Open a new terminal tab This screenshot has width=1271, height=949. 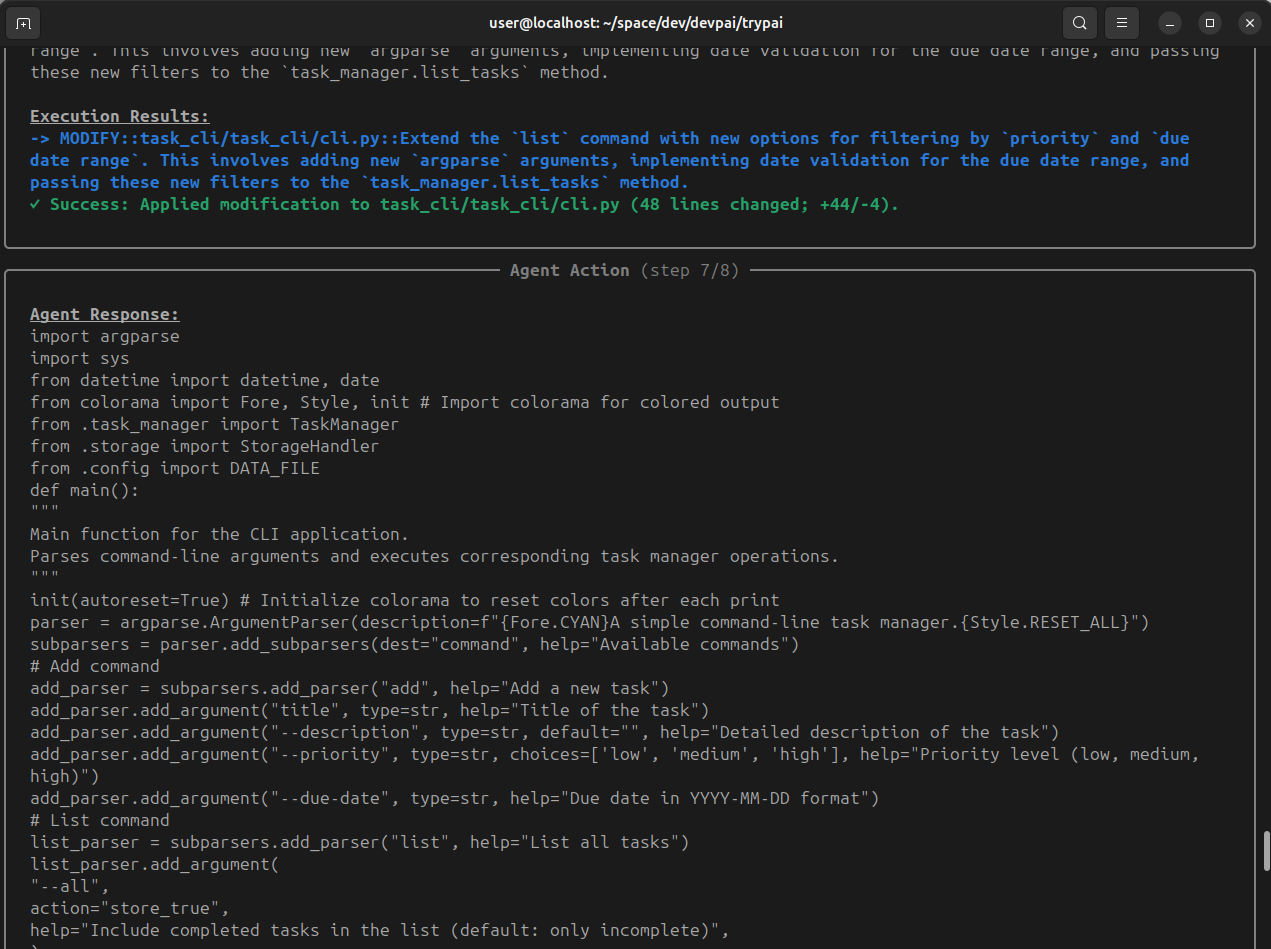coord(24,22)
